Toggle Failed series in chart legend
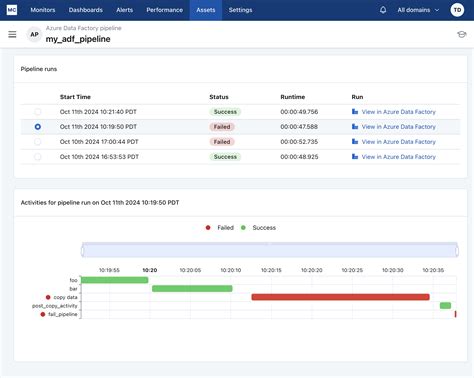474x378 pixels. [x=220, y=228]
